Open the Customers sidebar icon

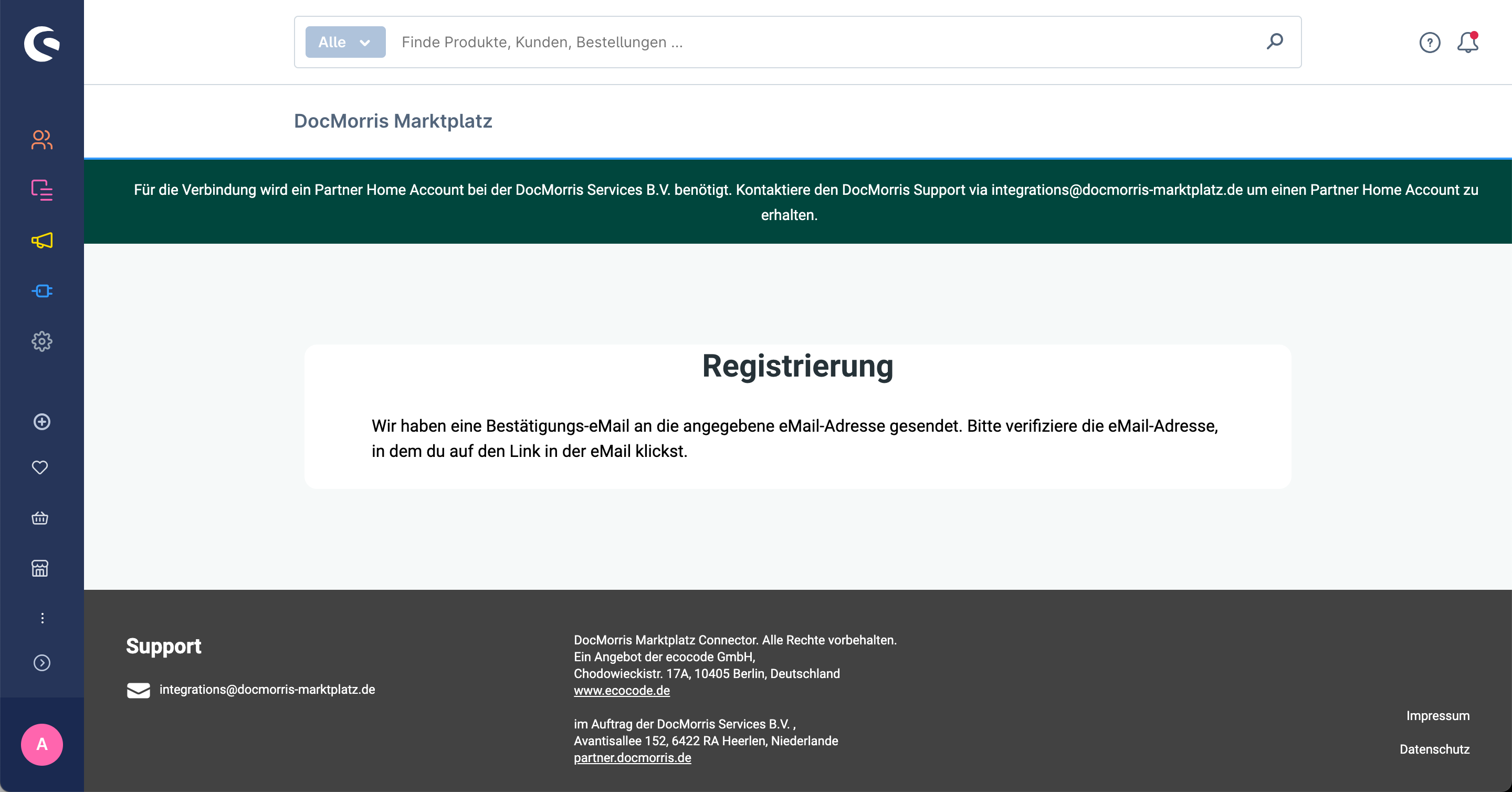click(x=41, y=140)
